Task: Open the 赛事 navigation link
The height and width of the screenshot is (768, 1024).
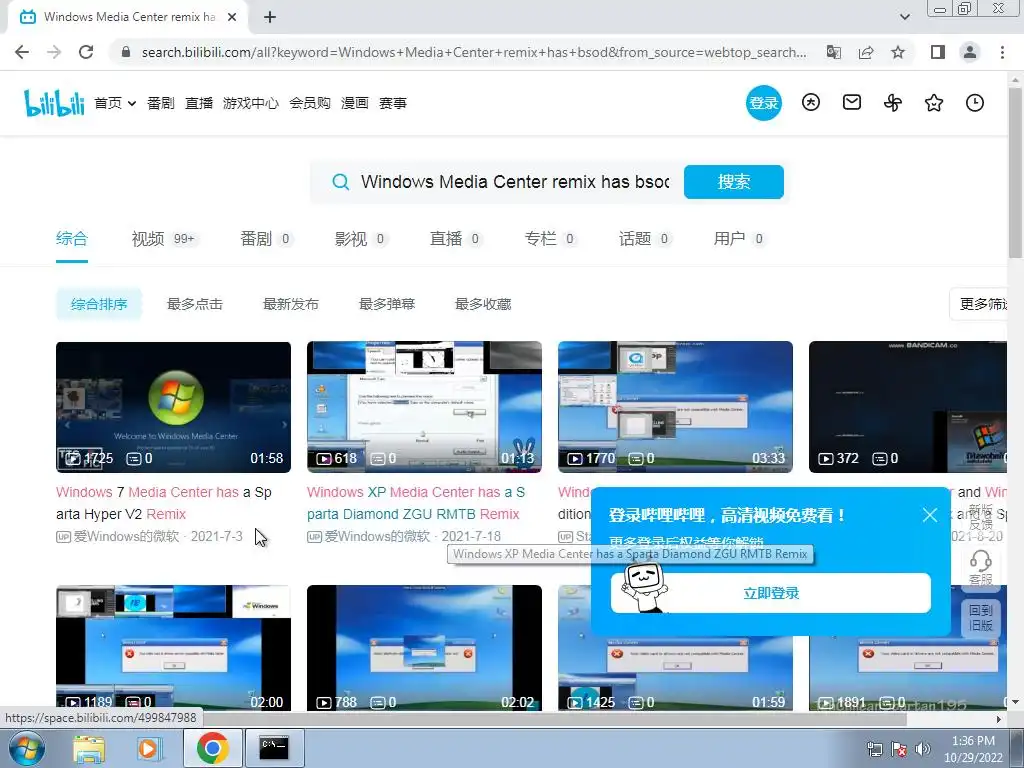Action: [392, 103]
